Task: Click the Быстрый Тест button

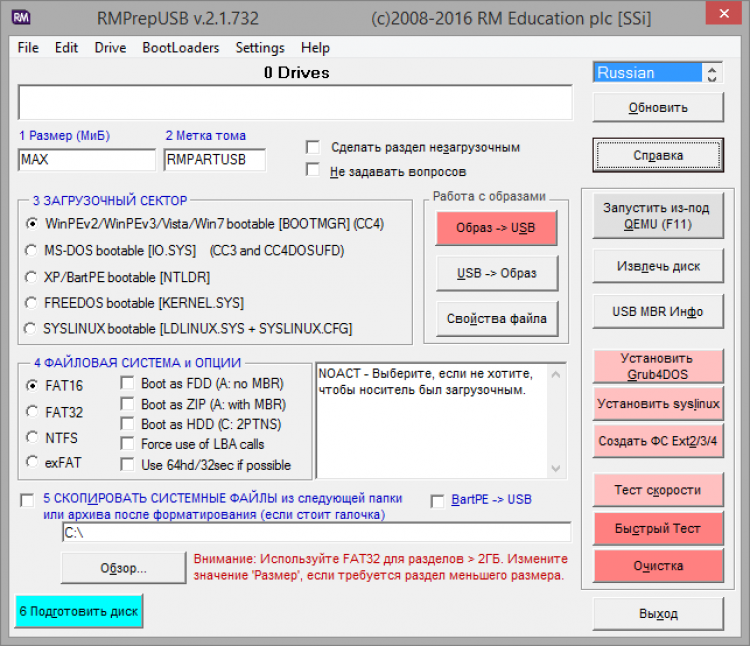Action: pyautogui.click(x=658, y=528)
